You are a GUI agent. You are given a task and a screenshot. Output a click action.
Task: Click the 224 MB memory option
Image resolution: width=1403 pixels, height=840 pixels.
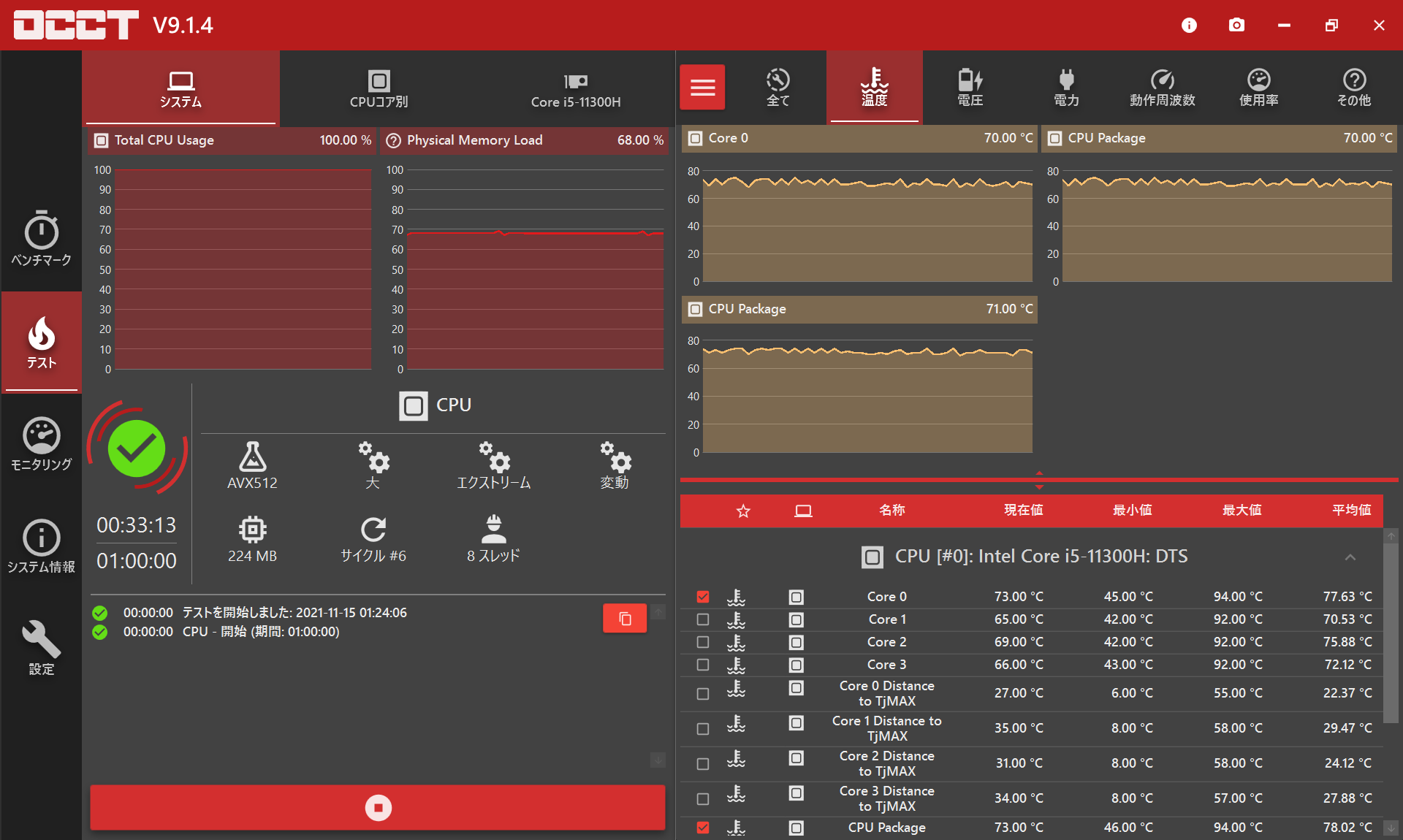coord(252,539)
